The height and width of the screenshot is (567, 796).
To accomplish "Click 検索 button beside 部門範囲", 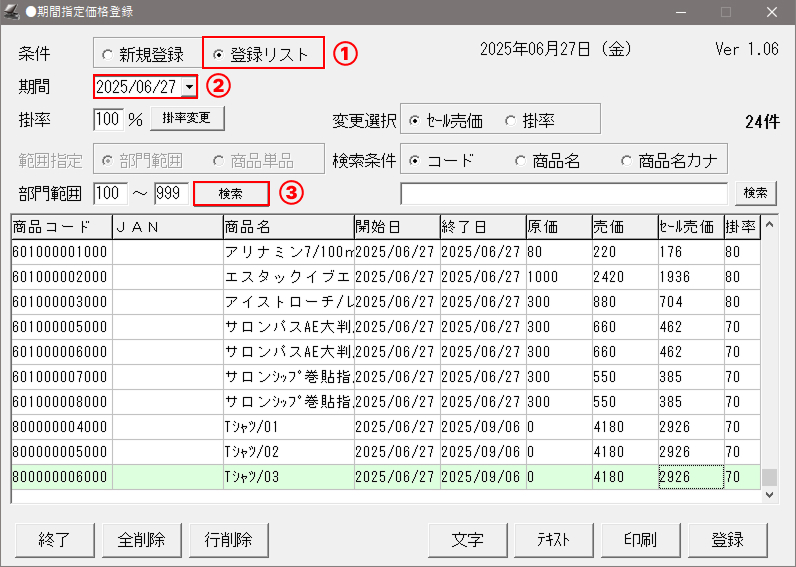I will coord(230,193).
